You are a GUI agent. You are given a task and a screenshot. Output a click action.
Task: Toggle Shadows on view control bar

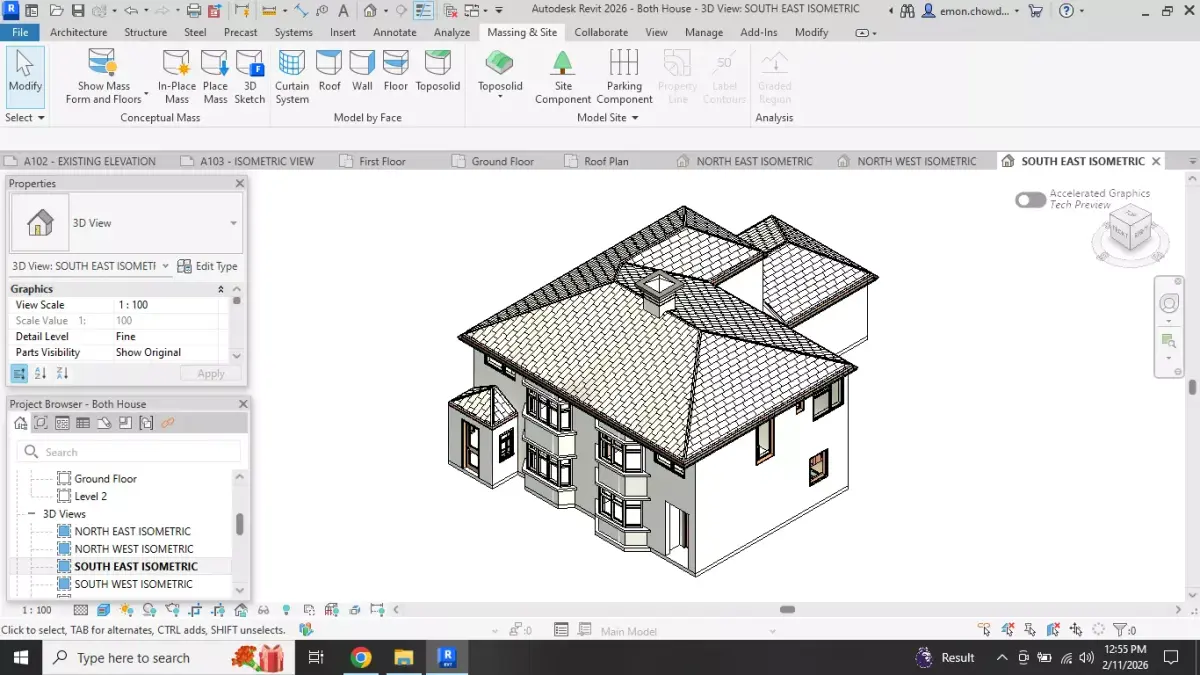[149, 609]
